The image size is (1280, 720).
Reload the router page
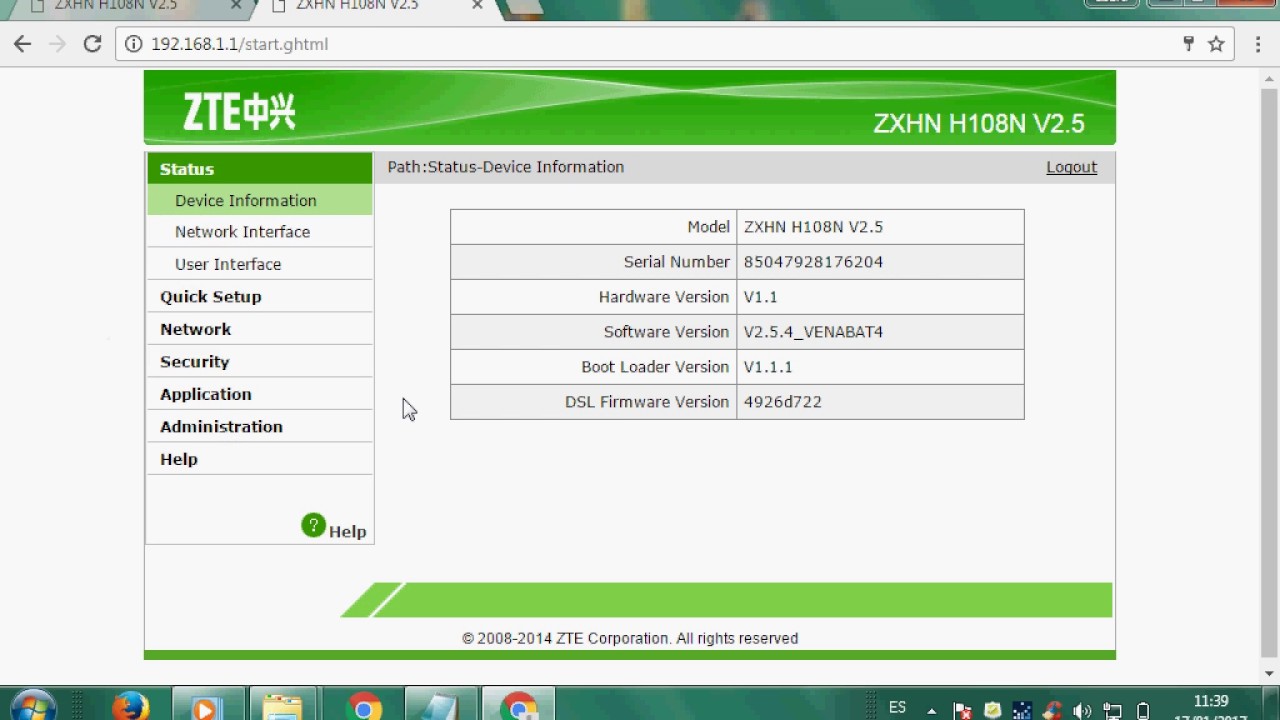coord(92,44)
